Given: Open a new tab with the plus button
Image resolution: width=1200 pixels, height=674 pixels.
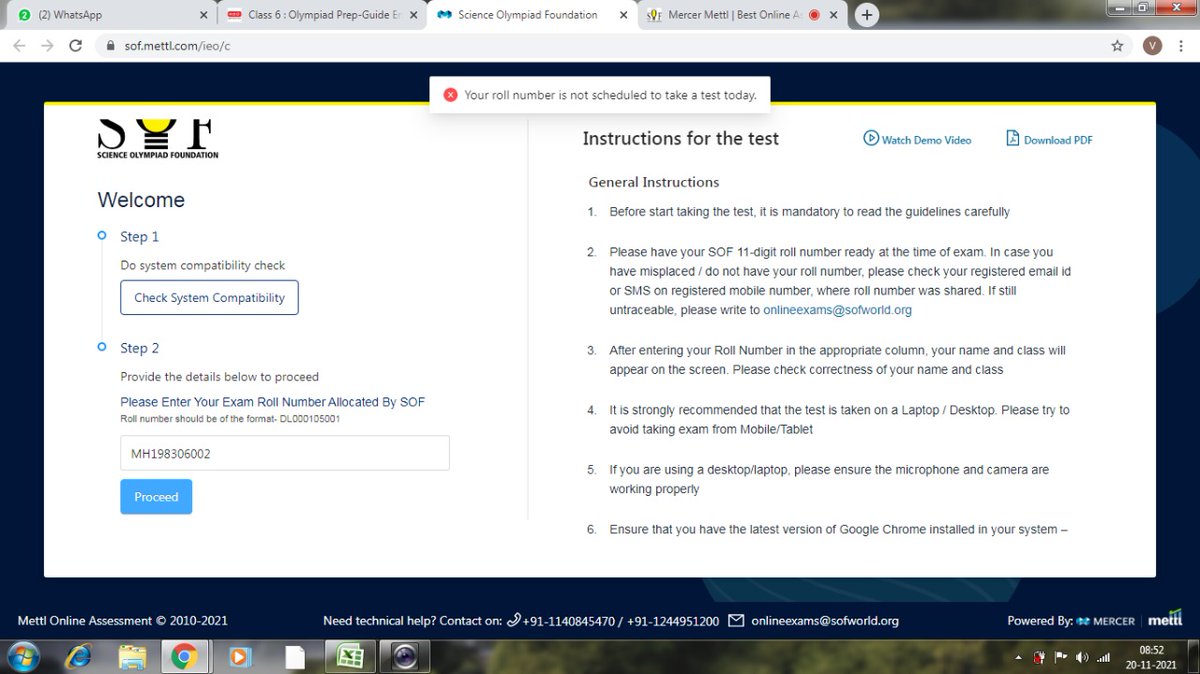Looking at the screenshot, I should [867, 15].
